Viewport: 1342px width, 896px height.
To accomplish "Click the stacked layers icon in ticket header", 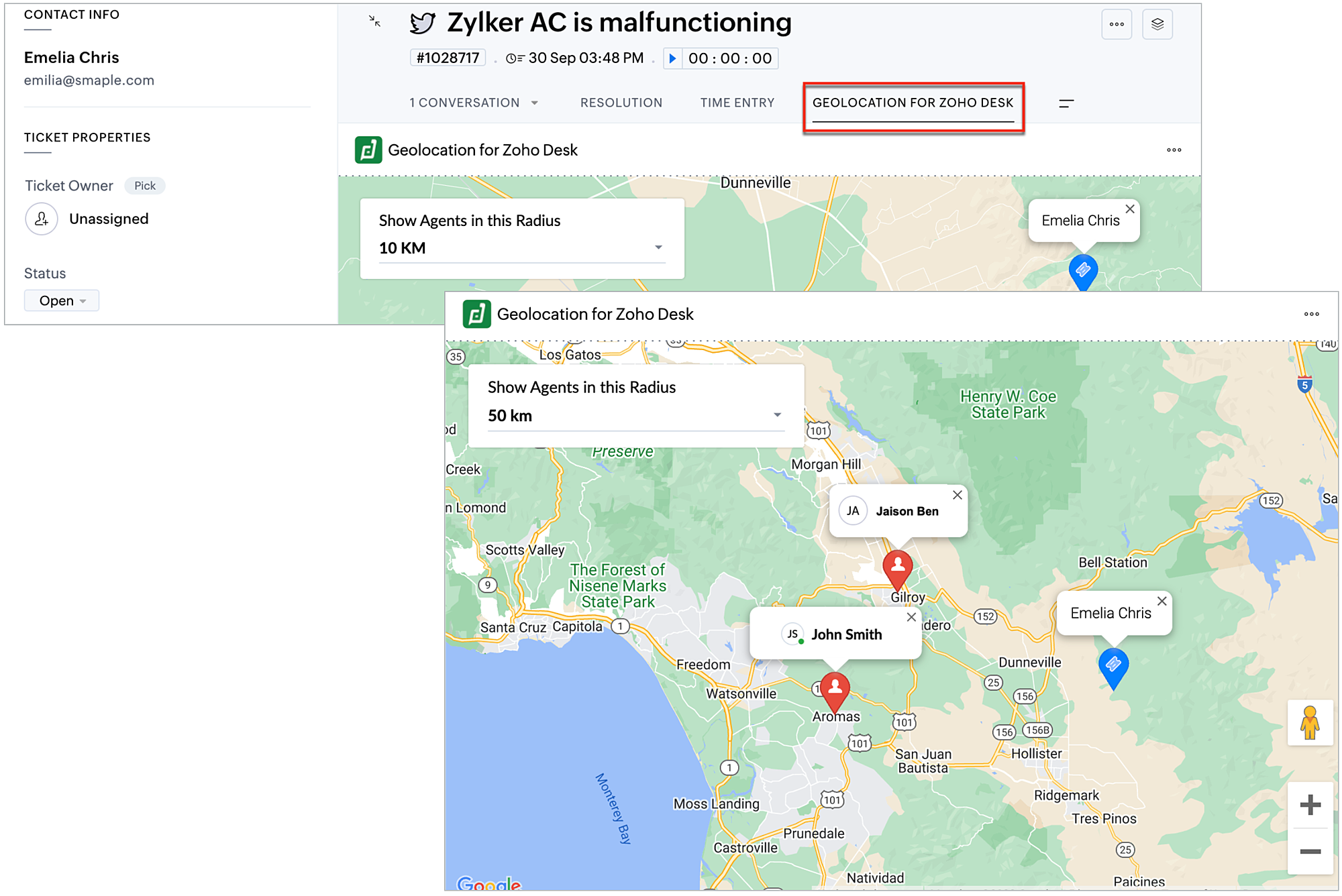I will tap(1157, 24).
